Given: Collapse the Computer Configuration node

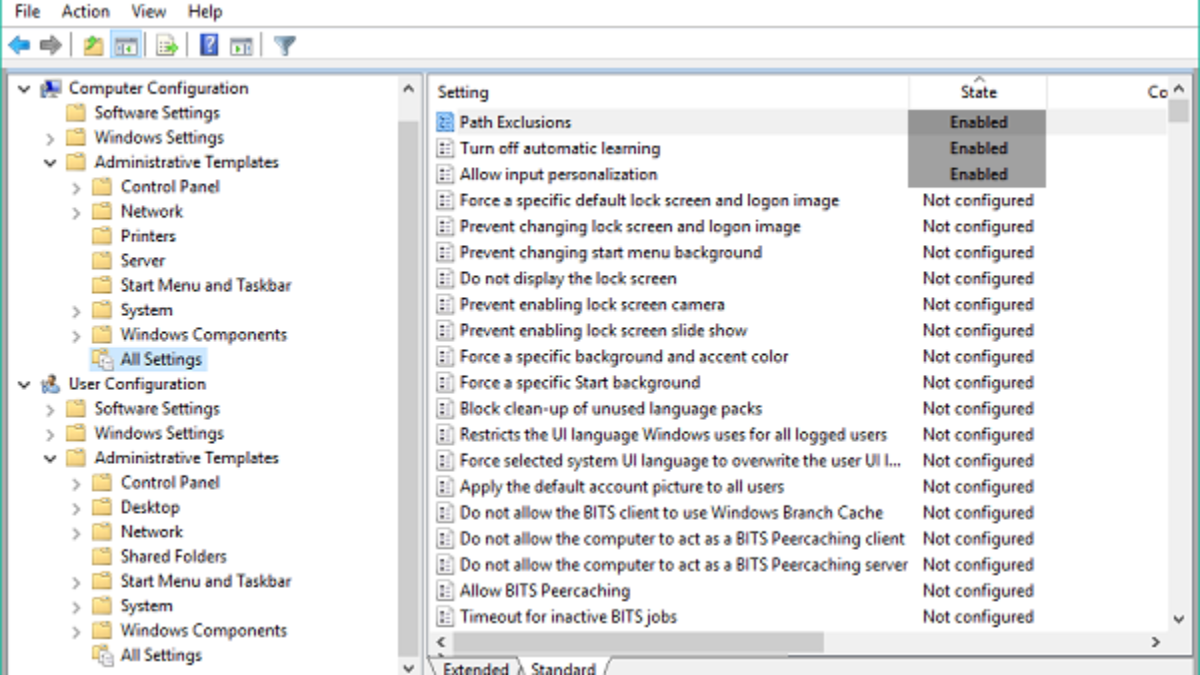Looking at the screenshot, I should point(24,88).
